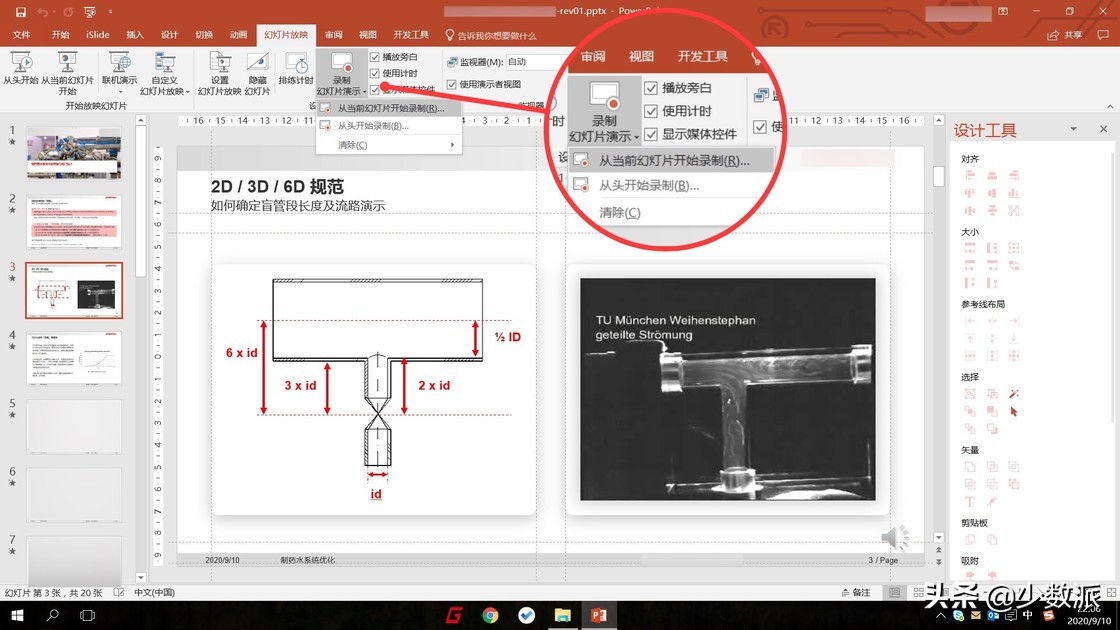Open the 联机演示 dropdown
This screenshot has width=1120, height=630.
(119, 74)
